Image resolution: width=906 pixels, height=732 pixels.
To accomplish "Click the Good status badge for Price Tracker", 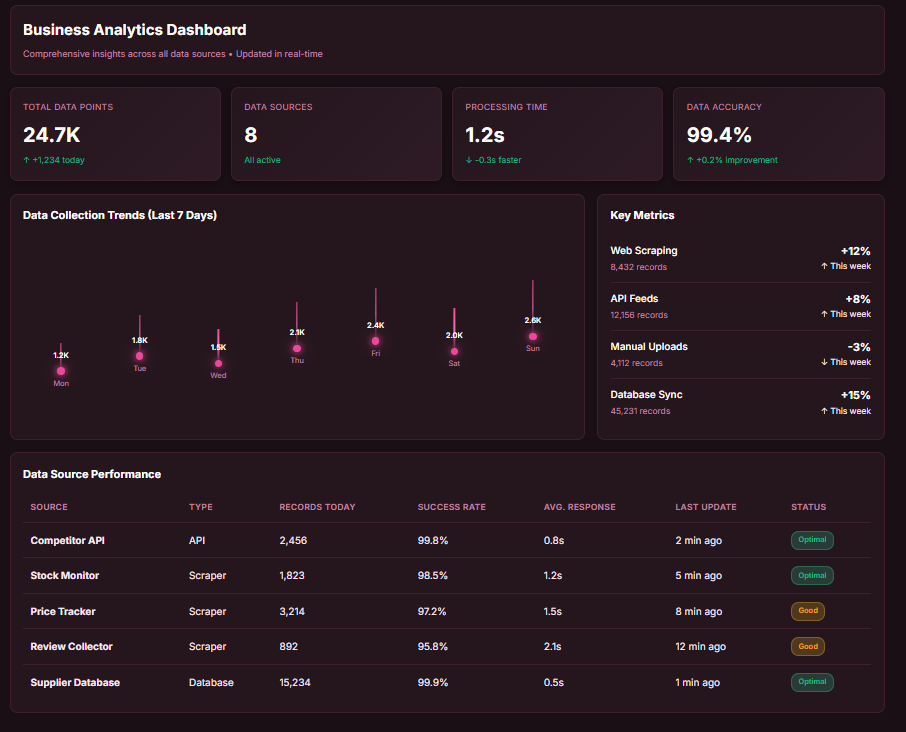I will point(808,611).
